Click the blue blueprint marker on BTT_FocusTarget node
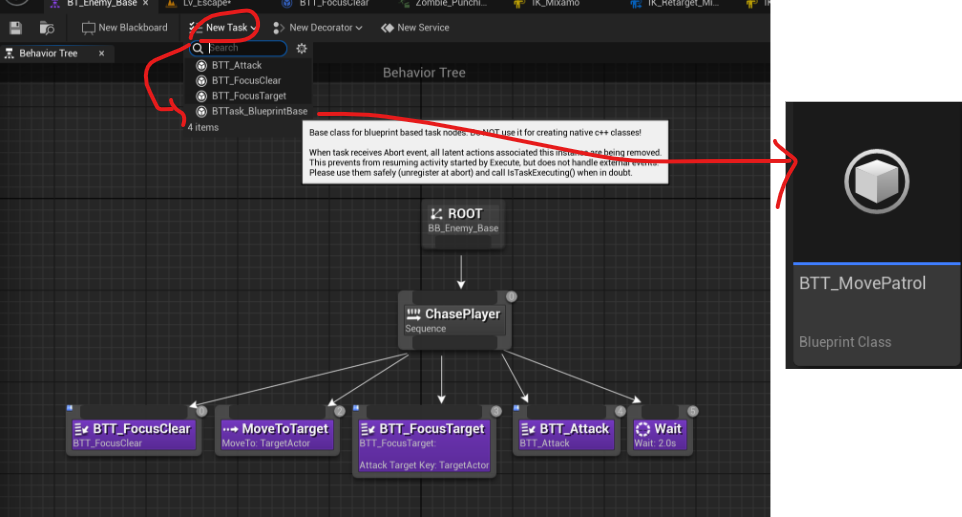 tap(356, 408)
